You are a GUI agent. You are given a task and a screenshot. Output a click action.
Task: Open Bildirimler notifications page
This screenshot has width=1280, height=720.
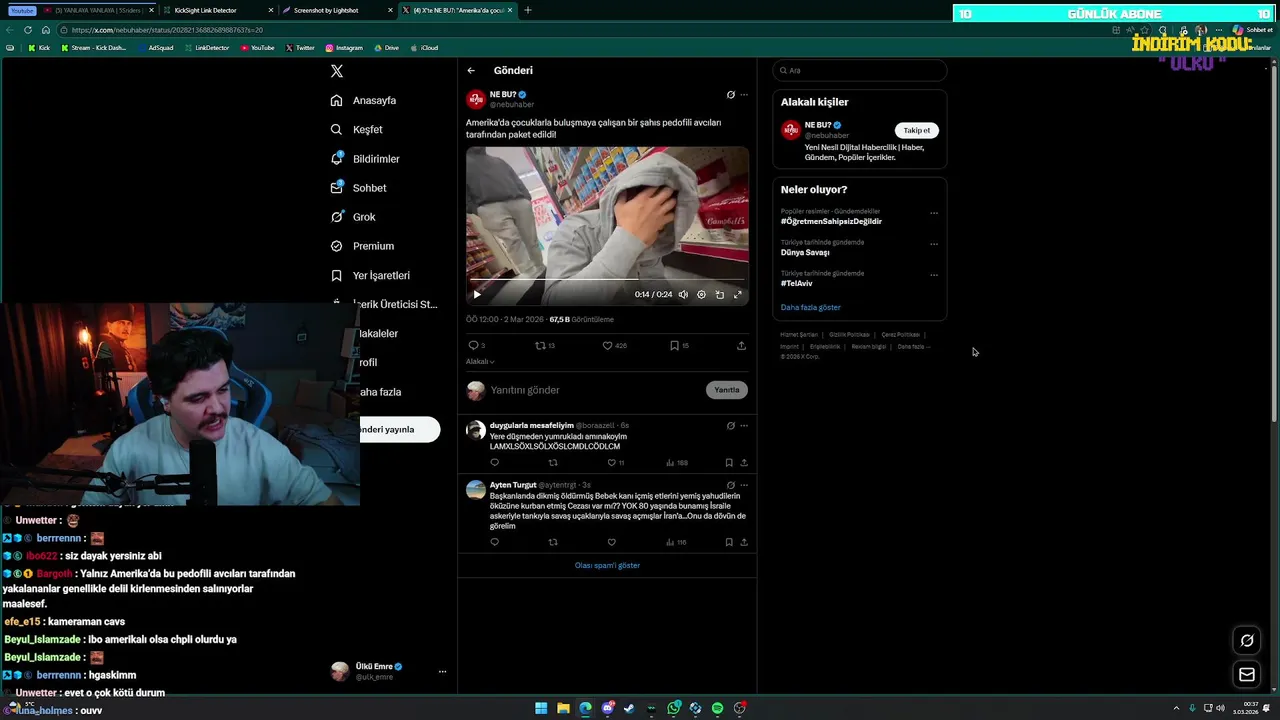[365, 159]
